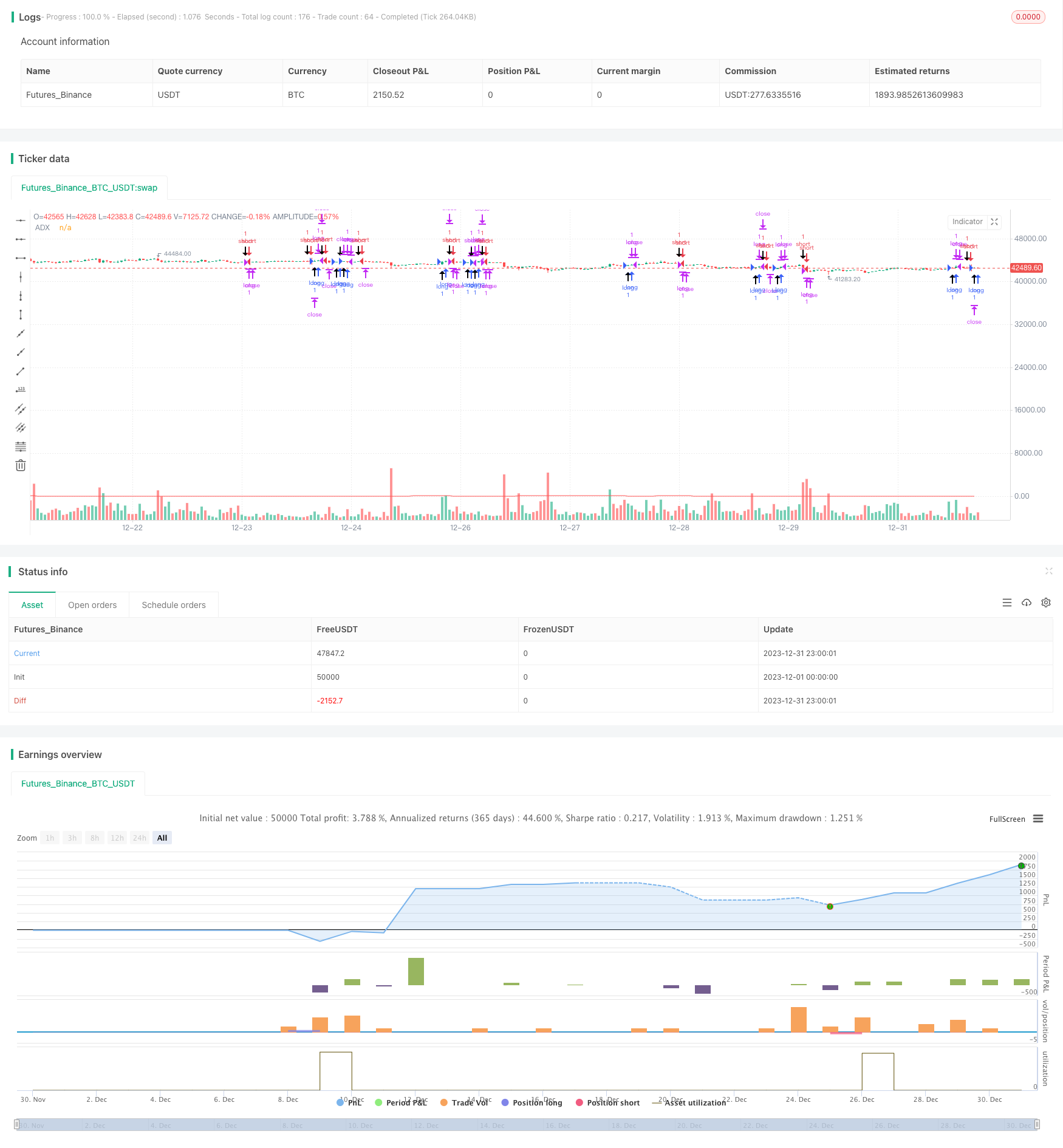Image resolution: width=1063 pixels, height=1148 pixels.
Task: Toggle Position long series in legend
Action: (531, 1102)
